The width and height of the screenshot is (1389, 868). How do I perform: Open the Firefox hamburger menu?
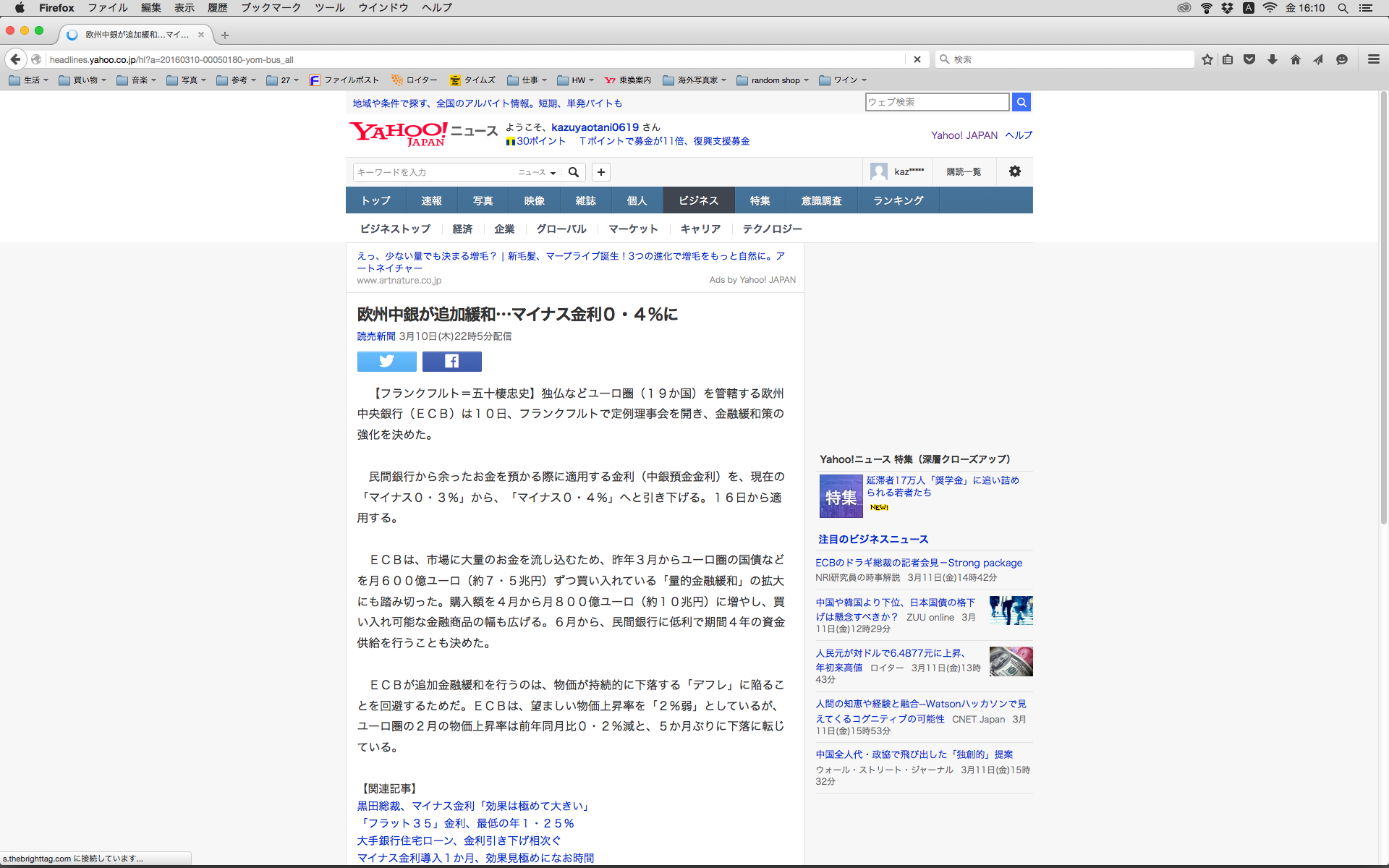pos(1373,59)
